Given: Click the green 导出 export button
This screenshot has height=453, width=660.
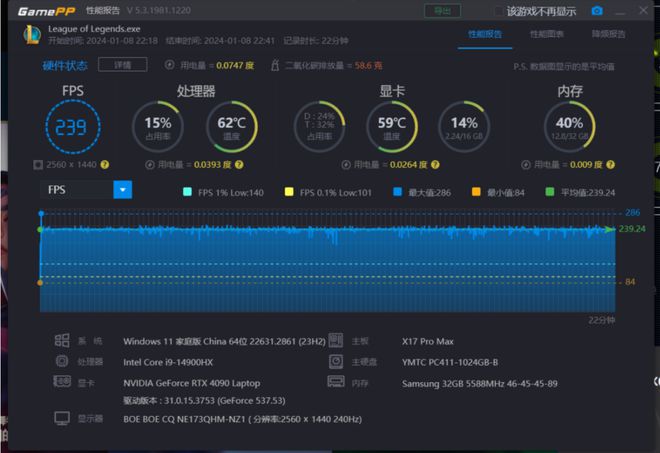Looking at the screenshot, I should [442, 11].
